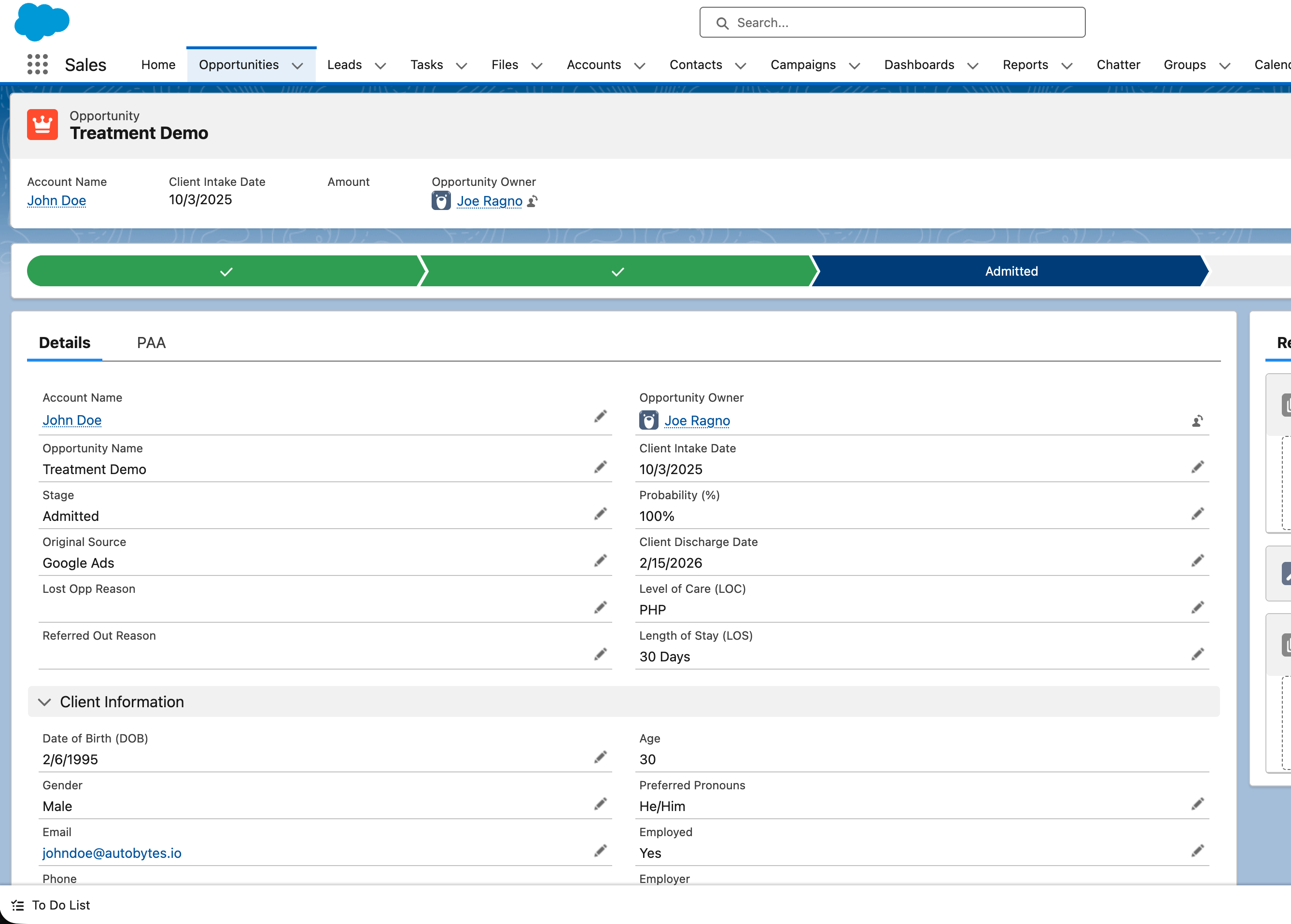The width and height of the screenshot is (1291, 924).
Task: Click Joe Ragno avatar in details
Action: pyautogui.click(x=648, y=420)
